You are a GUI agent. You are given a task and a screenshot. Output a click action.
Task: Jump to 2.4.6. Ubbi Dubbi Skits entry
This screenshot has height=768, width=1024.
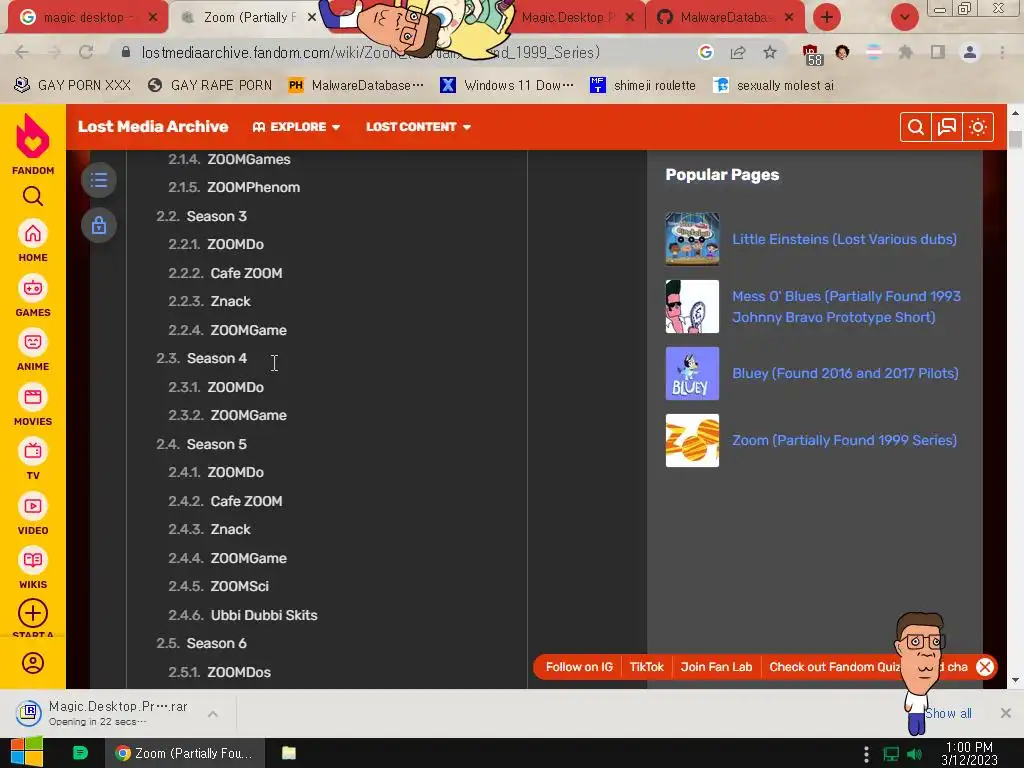coord(243,615)
